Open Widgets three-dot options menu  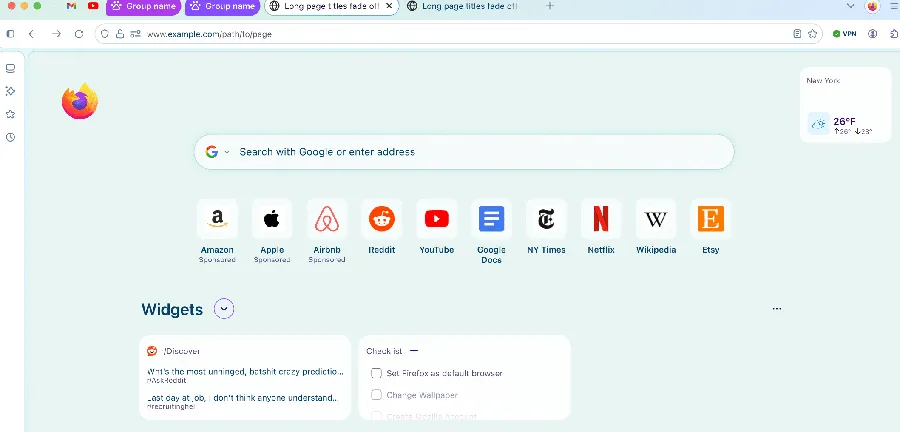click(x=777, y=309)
